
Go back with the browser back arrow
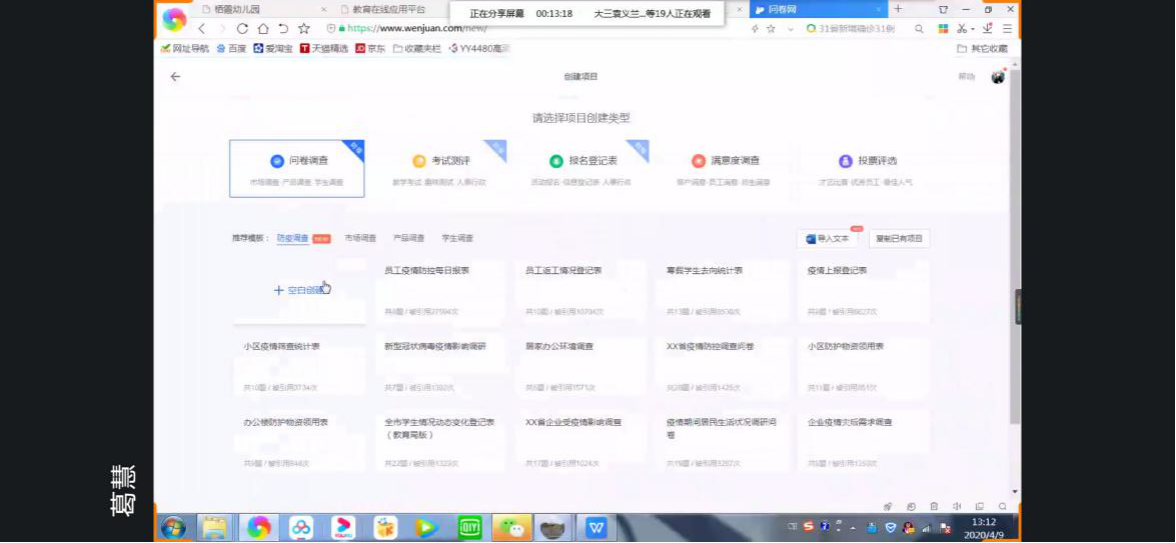pyautogui.click(x=201, y=28)
